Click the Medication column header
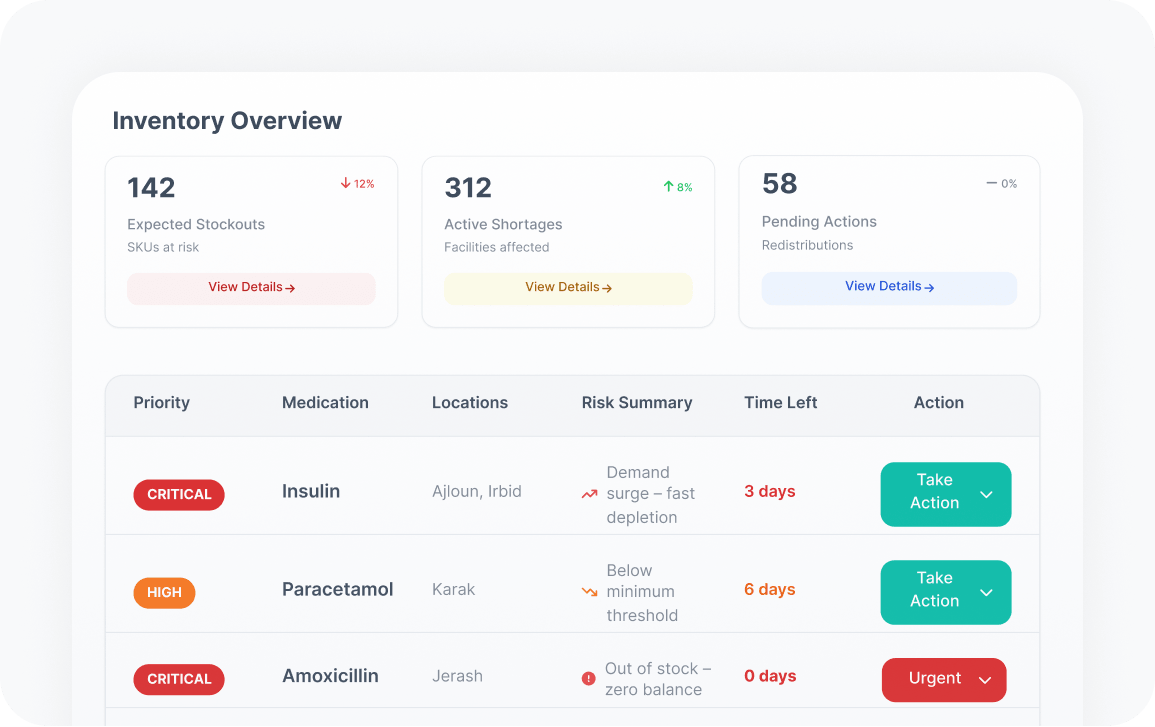Screen dimensions: 1155x727 325,403
